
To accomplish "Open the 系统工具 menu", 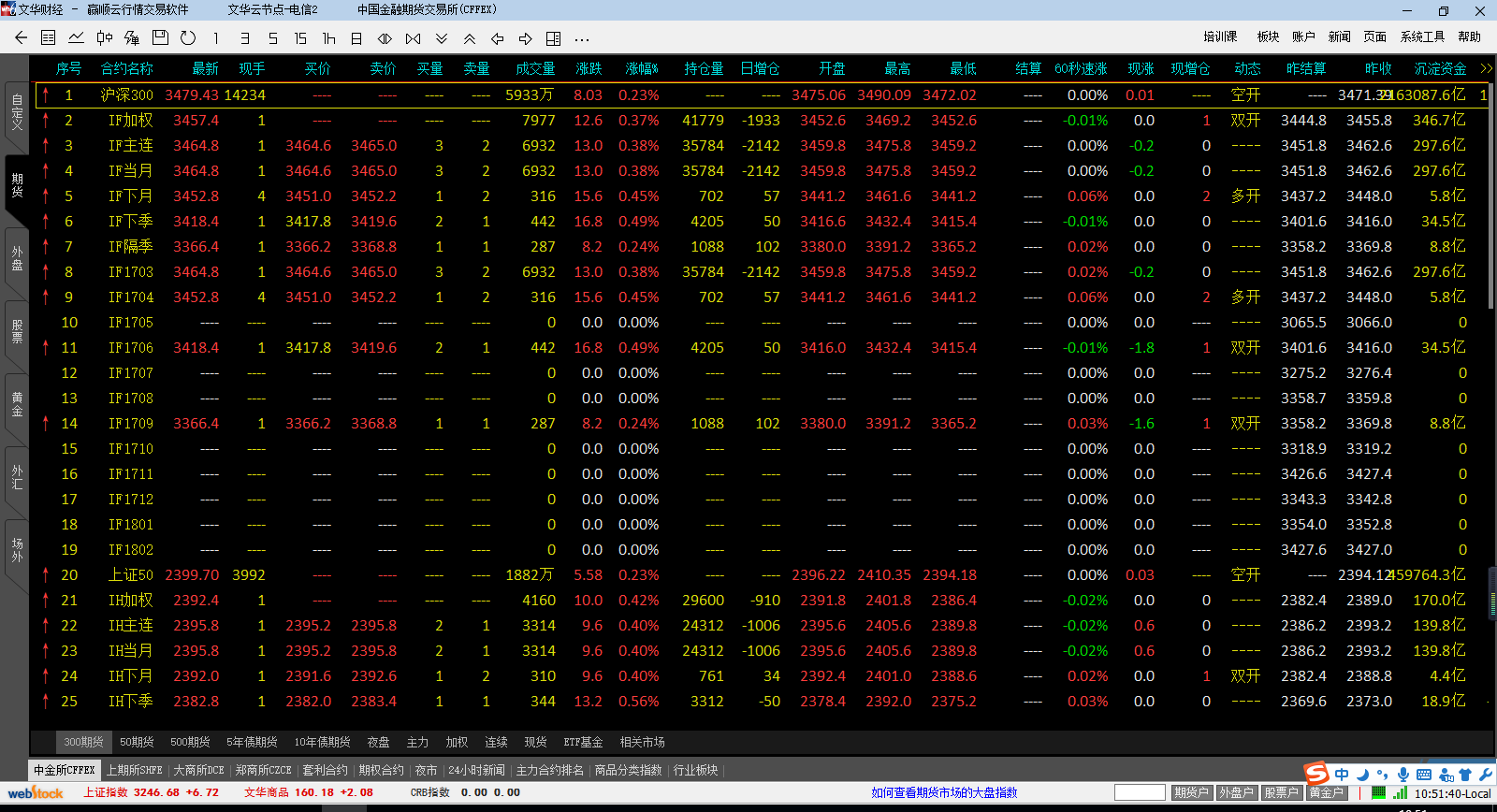I will click(1422, 36).
